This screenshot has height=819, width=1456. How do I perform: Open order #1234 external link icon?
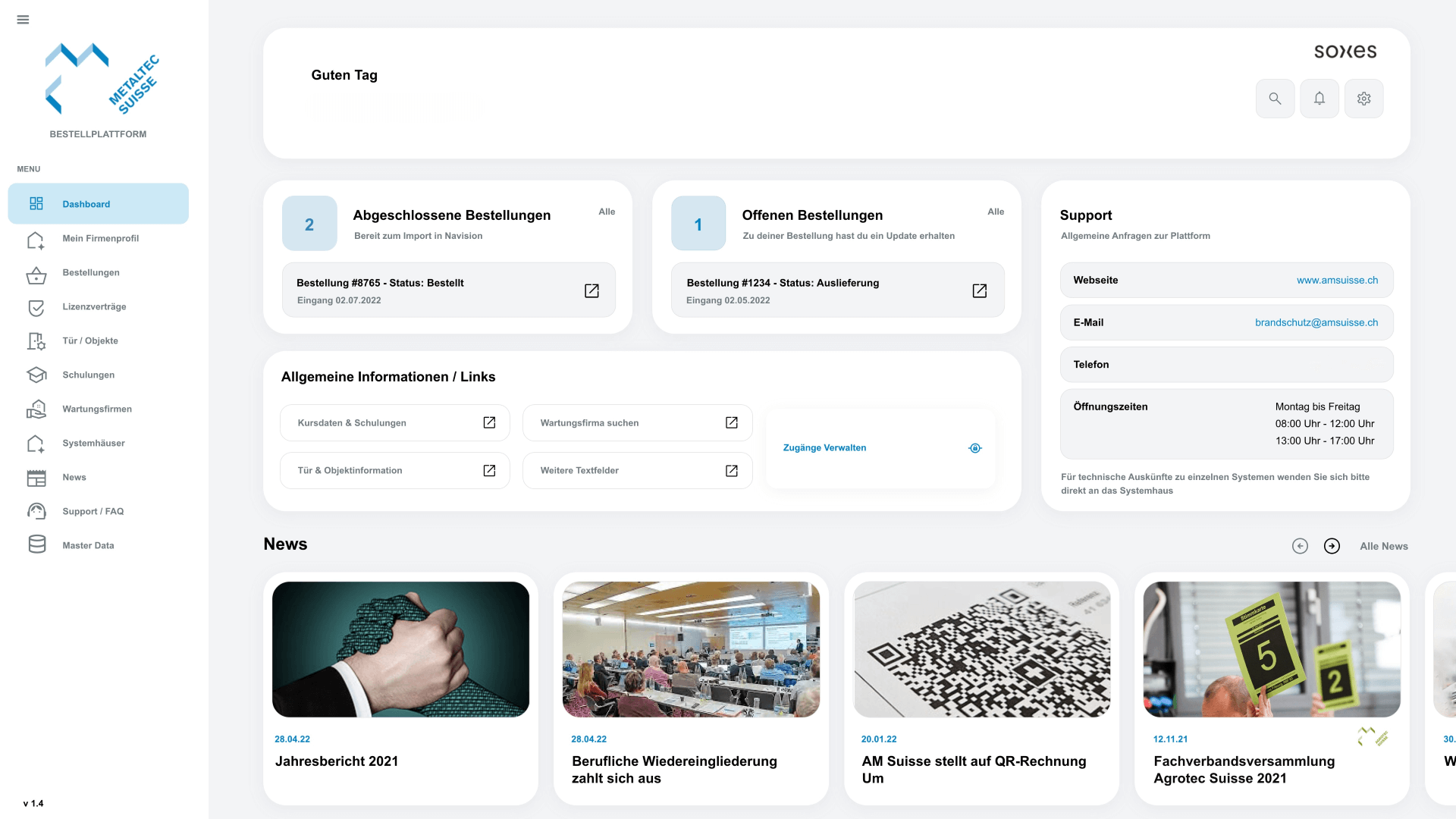point(979,290)
